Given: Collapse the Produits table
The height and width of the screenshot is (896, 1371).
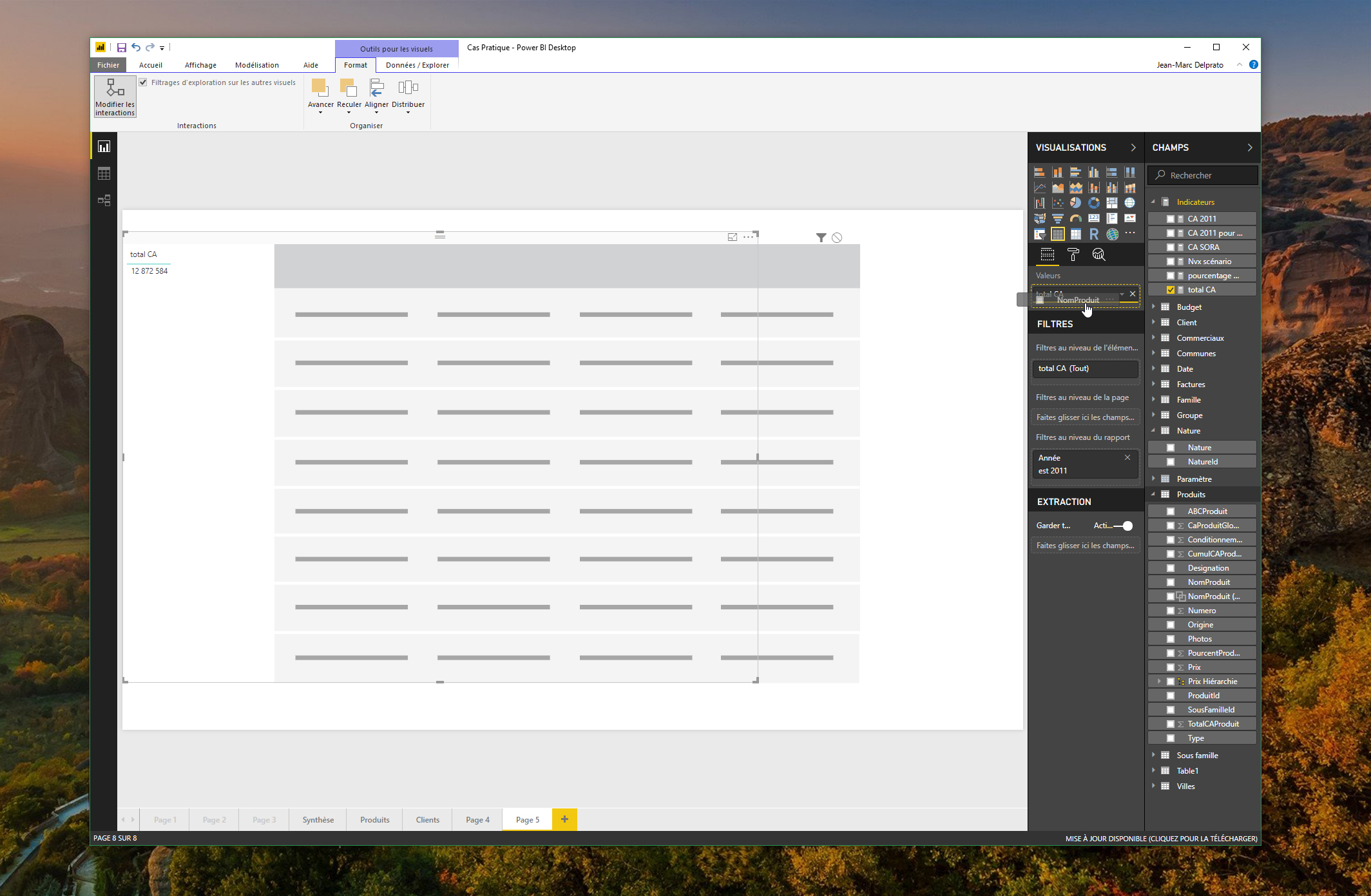Looking at the screenshot, I should [1153, 495].
